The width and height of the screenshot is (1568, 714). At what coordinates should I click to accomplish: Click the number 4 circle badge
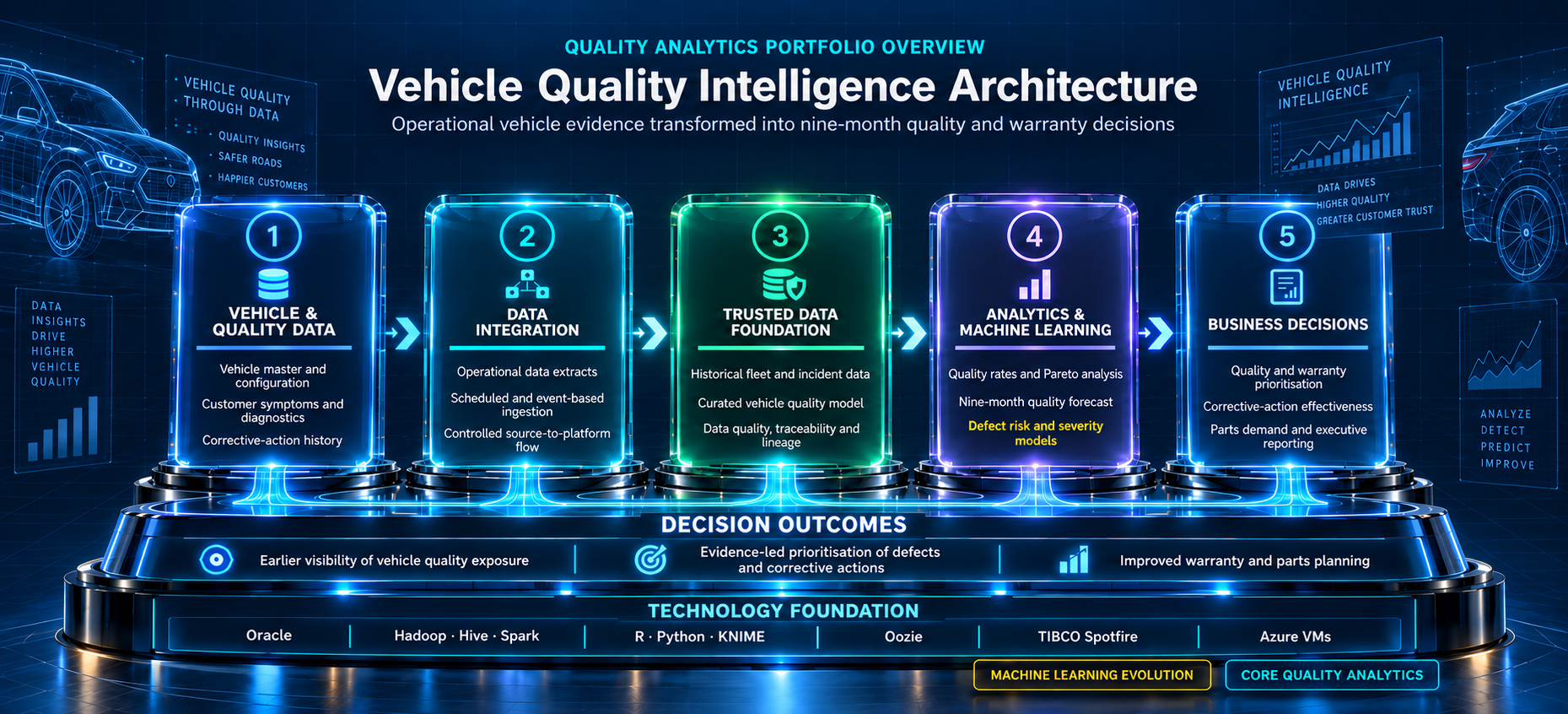pos(1034,236)
